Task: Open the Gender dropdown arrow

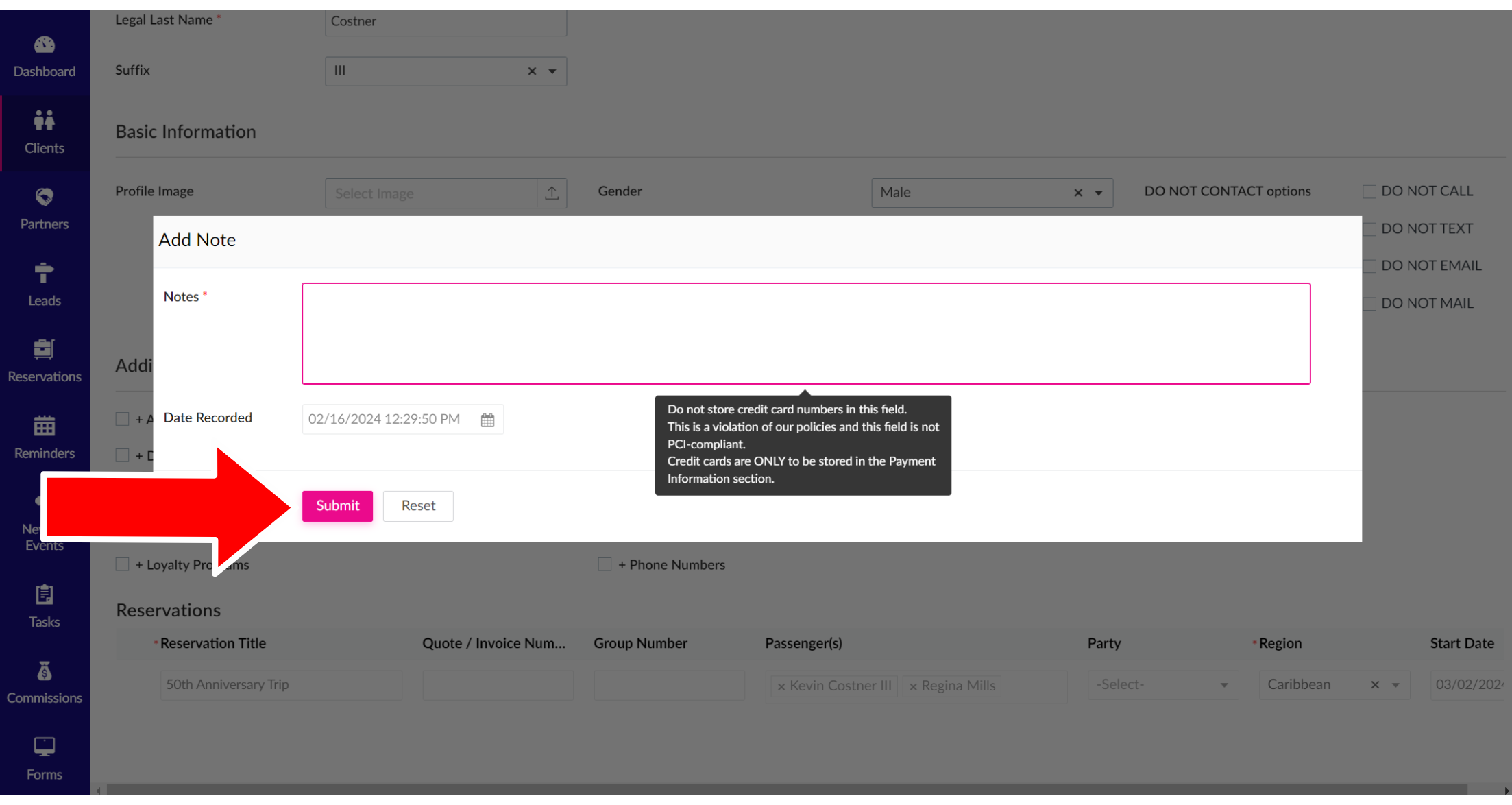Action: [x=1099, y=193]
